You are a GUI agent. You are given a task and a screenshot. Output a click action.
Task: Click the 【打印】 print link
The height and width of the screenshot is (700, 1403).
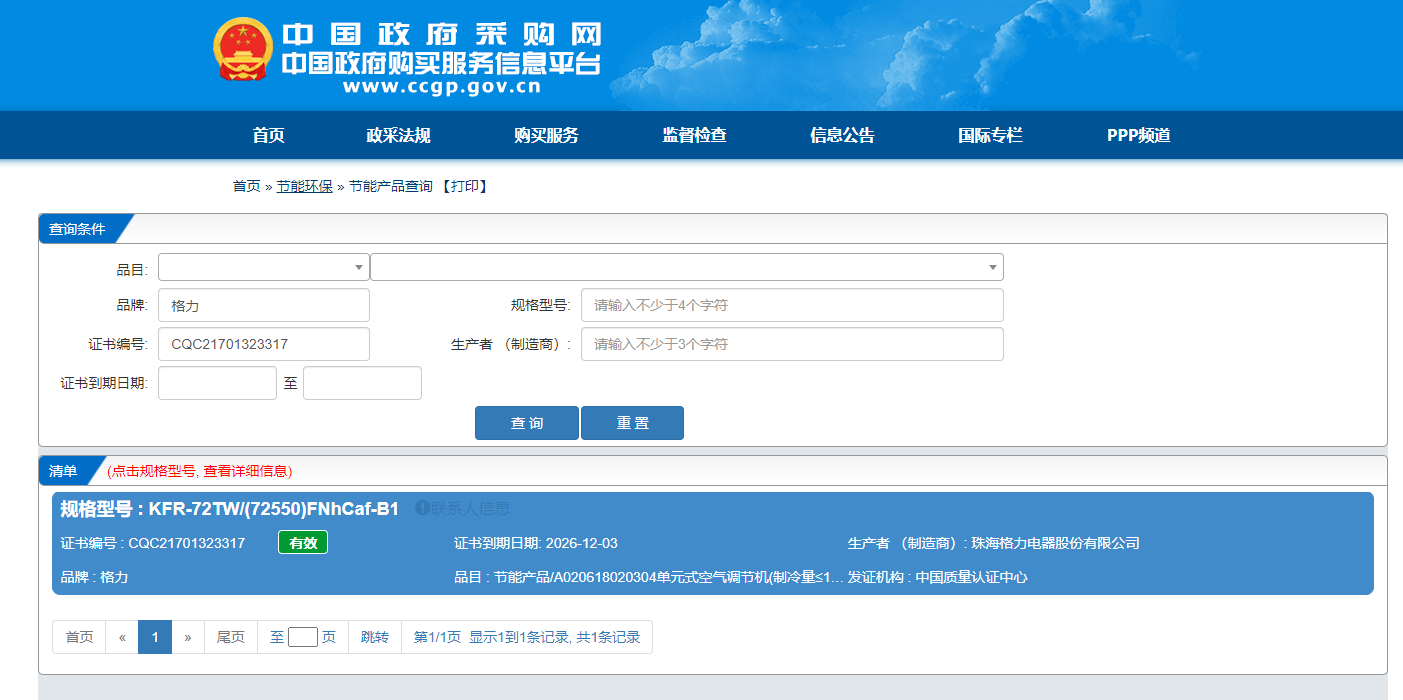pos(463,186)
